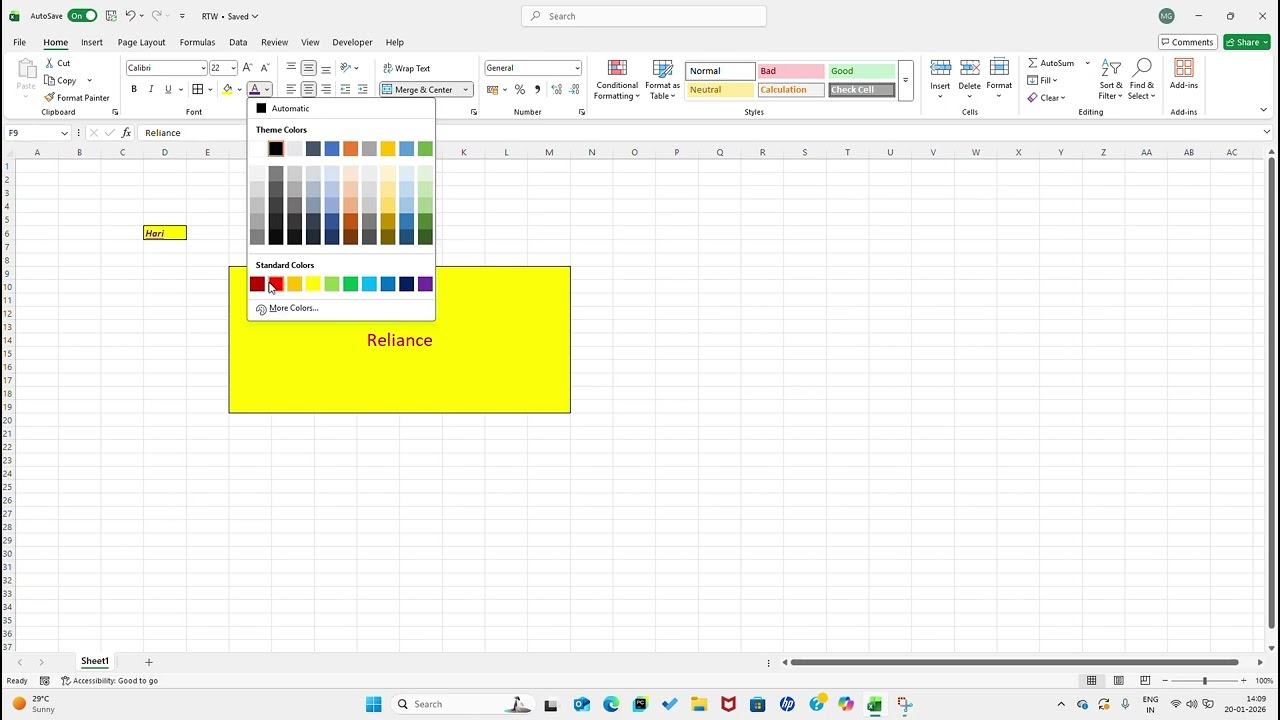This screenshot has height=720, width=1280.
Task: Toggle Underline formatting
Action: (x=168, y=89)
